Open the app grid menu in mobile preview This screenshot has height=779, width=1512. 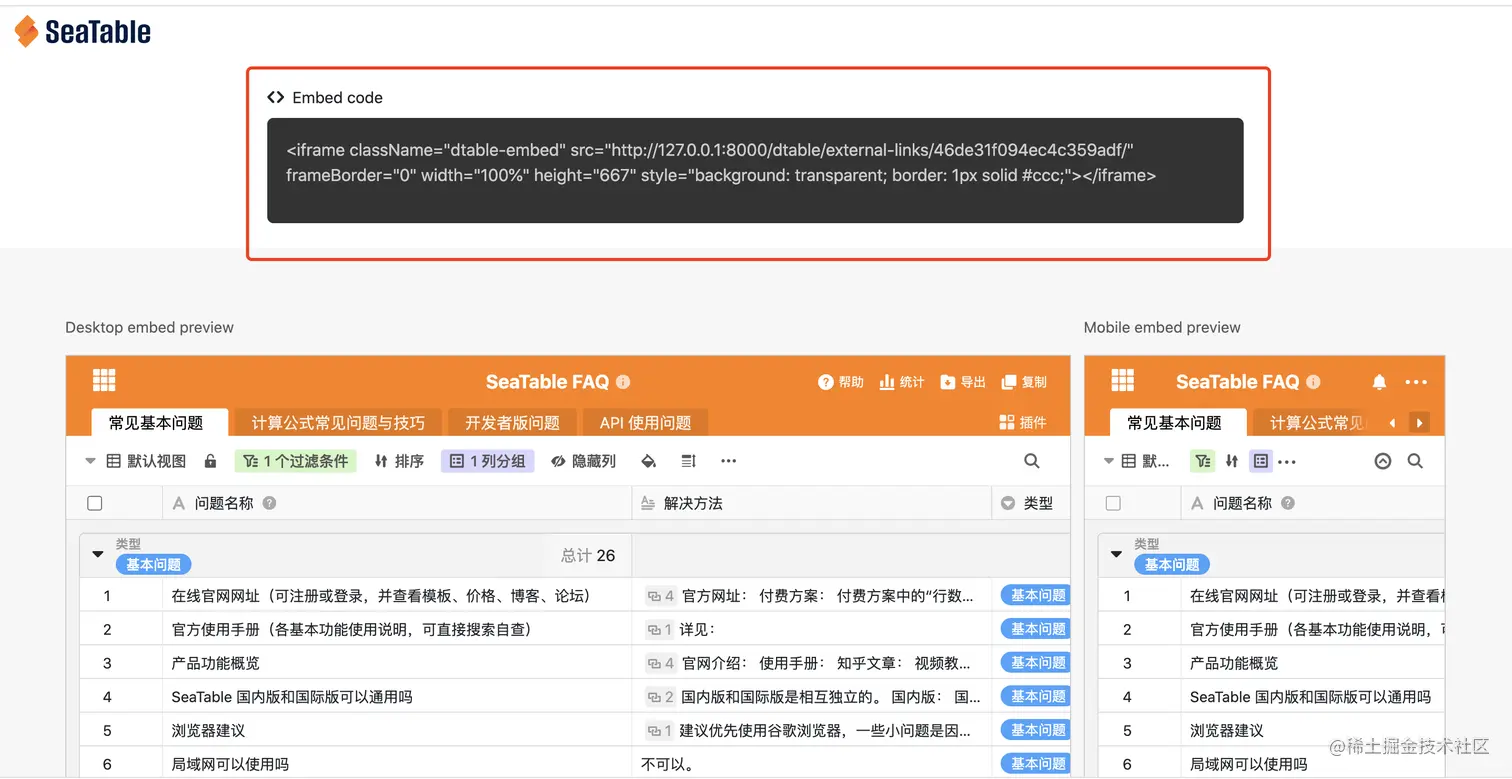coord(1123,381)
